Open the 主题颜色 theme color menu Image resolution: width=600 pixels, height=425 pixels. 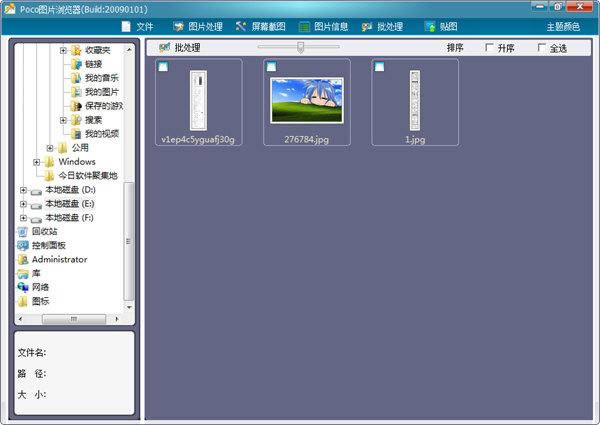[563, 26]
